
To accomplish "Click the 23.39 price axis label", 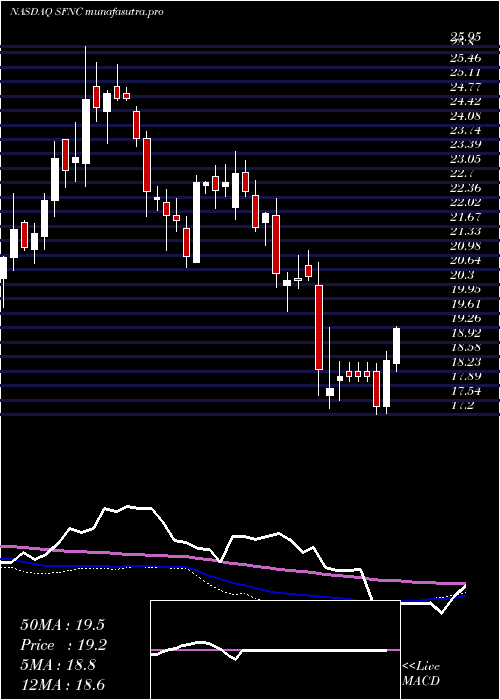I will point(466,144).
